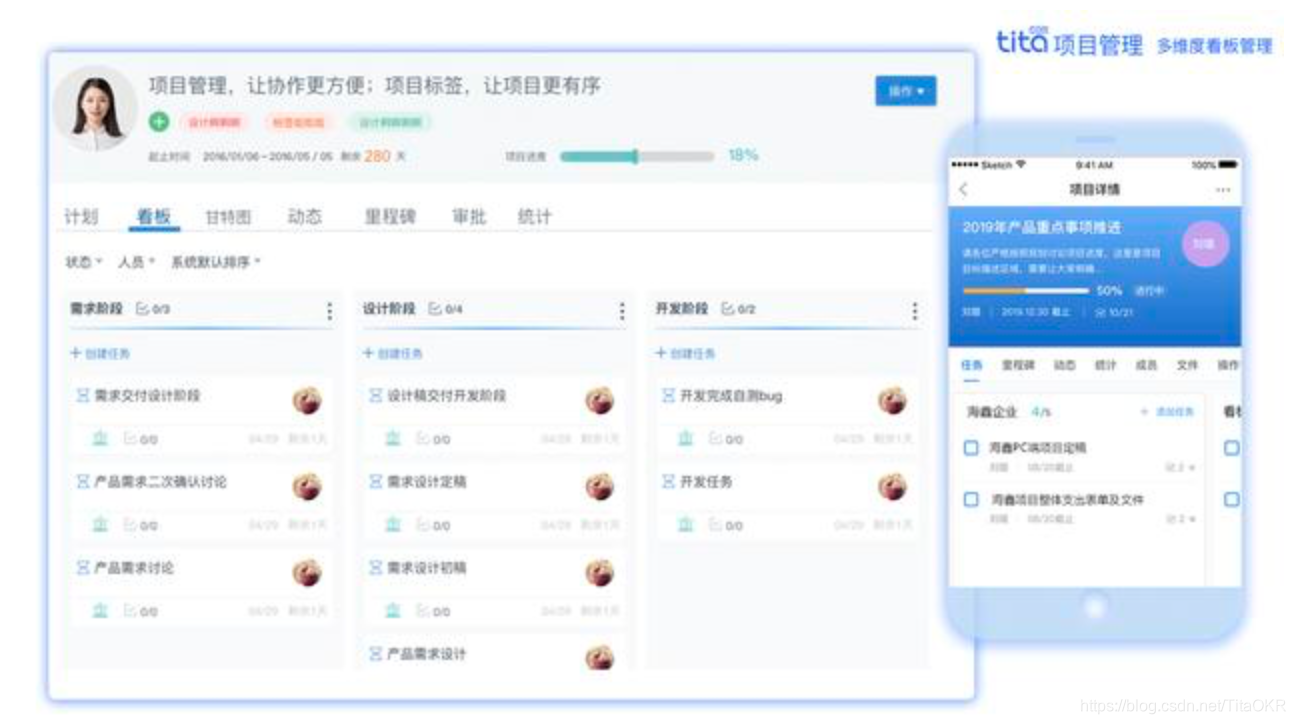Screen dimensions: 1296x724
Task: Click the assignee avatar on 产品需求二次确认讨论
Action: click(x=307, y=486)
